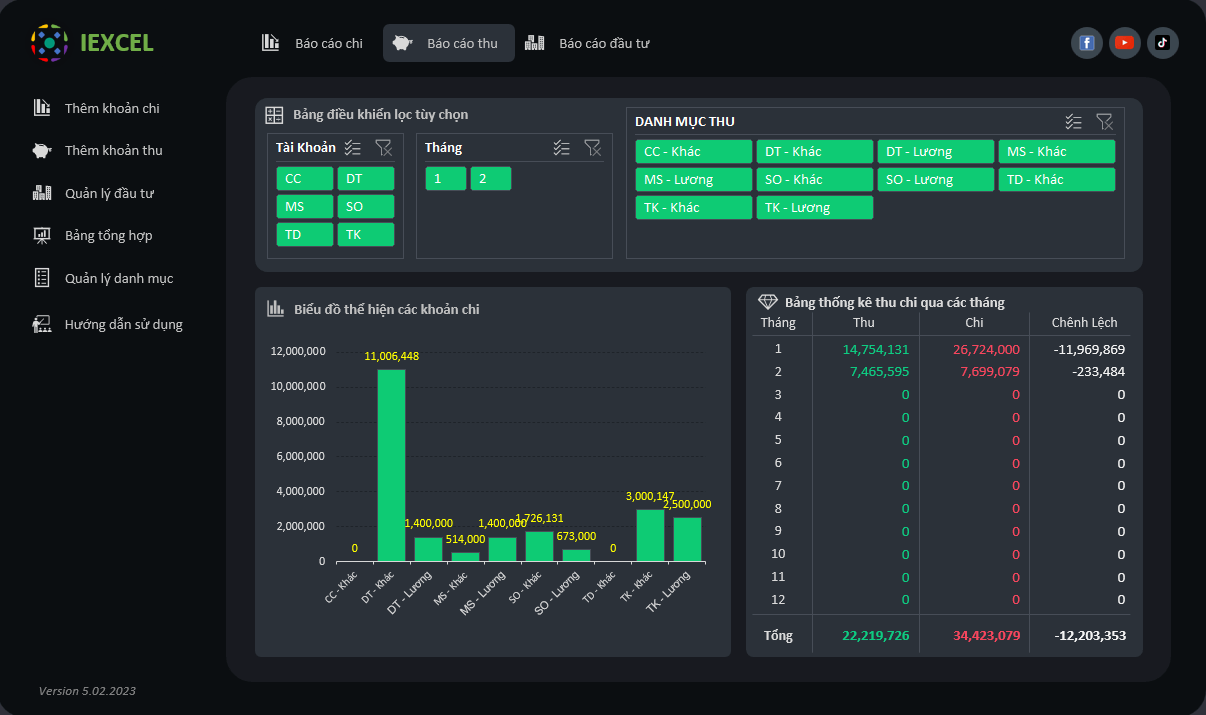This screenshot has height=715, width=1206.
Task: Click the presentation icon beside Bảng tổng hợp
Action: coord(42,235)
